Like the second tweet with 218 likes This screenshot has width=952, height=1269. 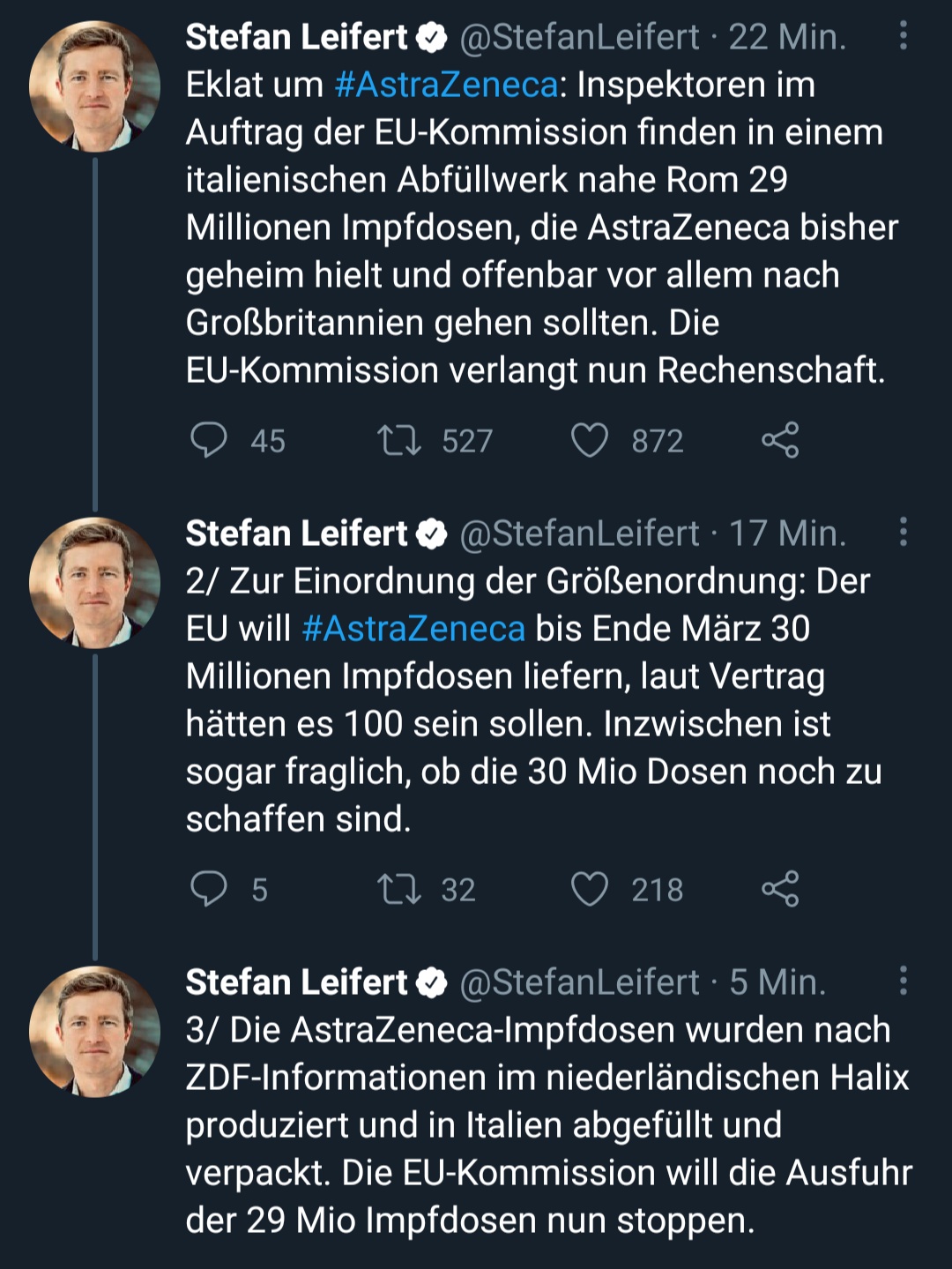[x=589, y=889]
